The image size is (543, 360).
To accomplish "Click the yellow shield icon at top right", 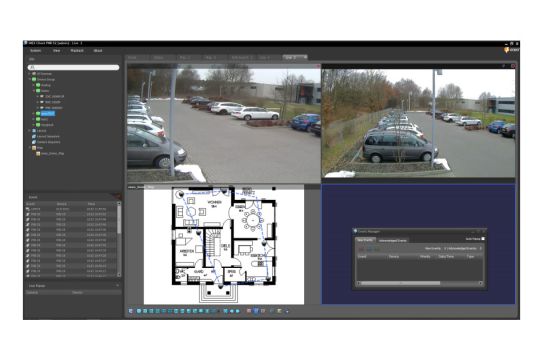I will click(507, 50).
